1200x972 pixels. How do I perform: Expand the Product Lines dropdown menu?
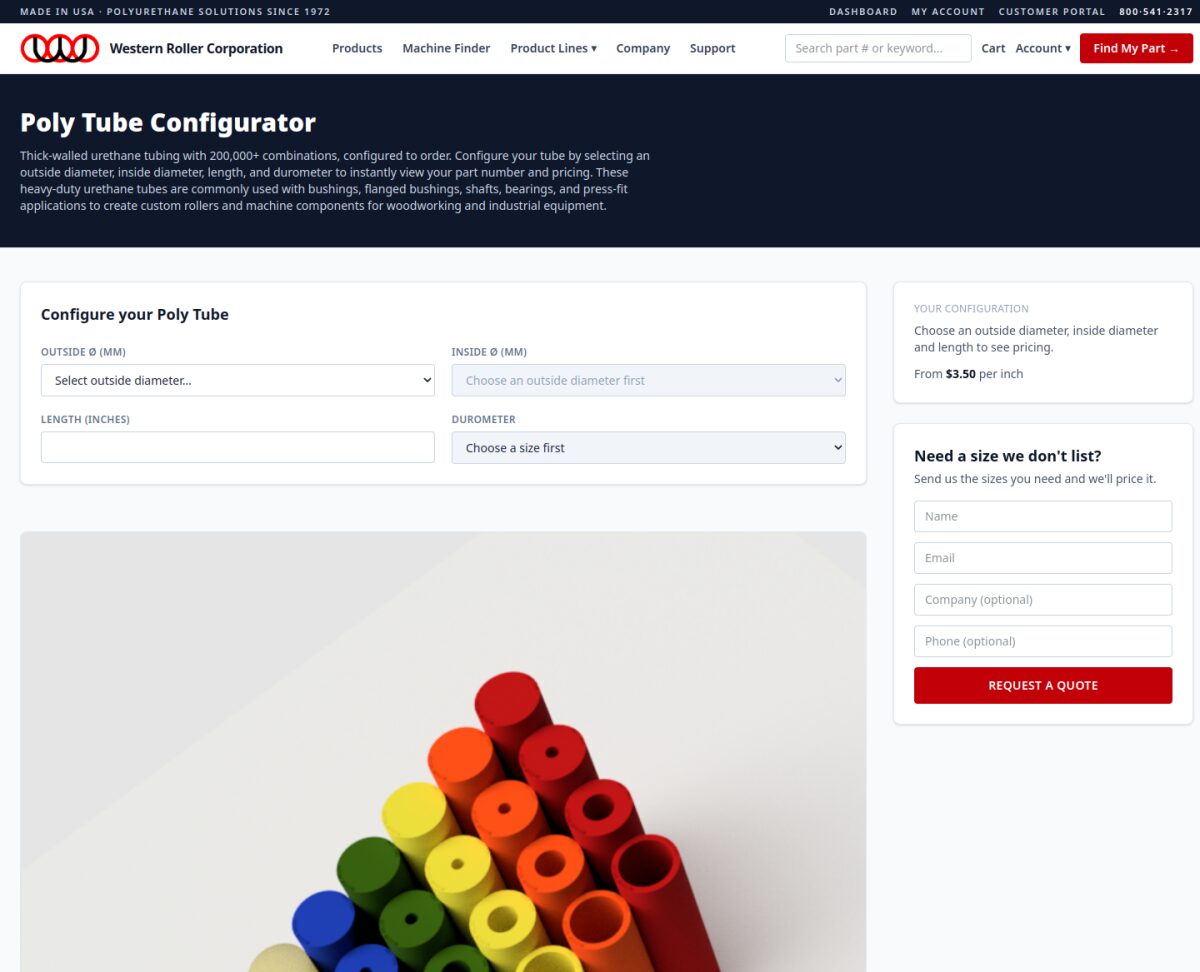553,48
